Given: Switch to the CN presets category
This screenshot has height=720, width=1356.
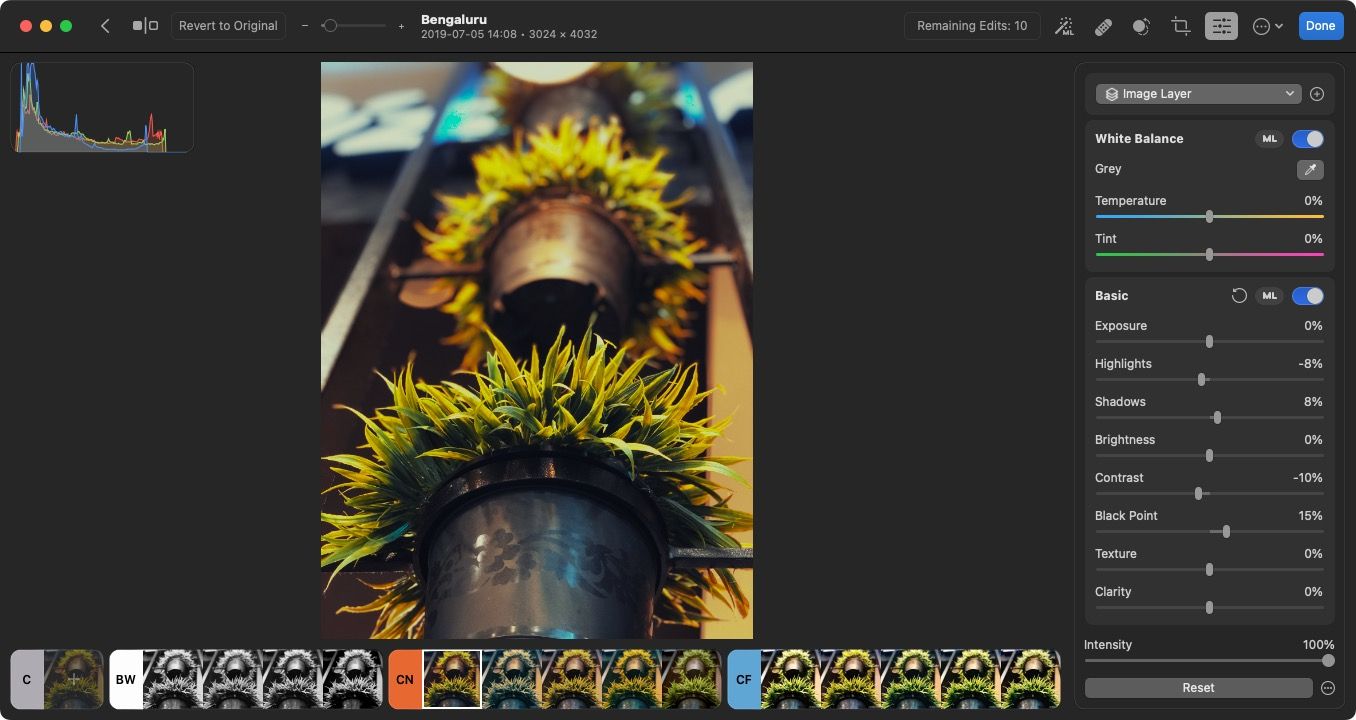Looking at the screenshot, I should point(405,679).
